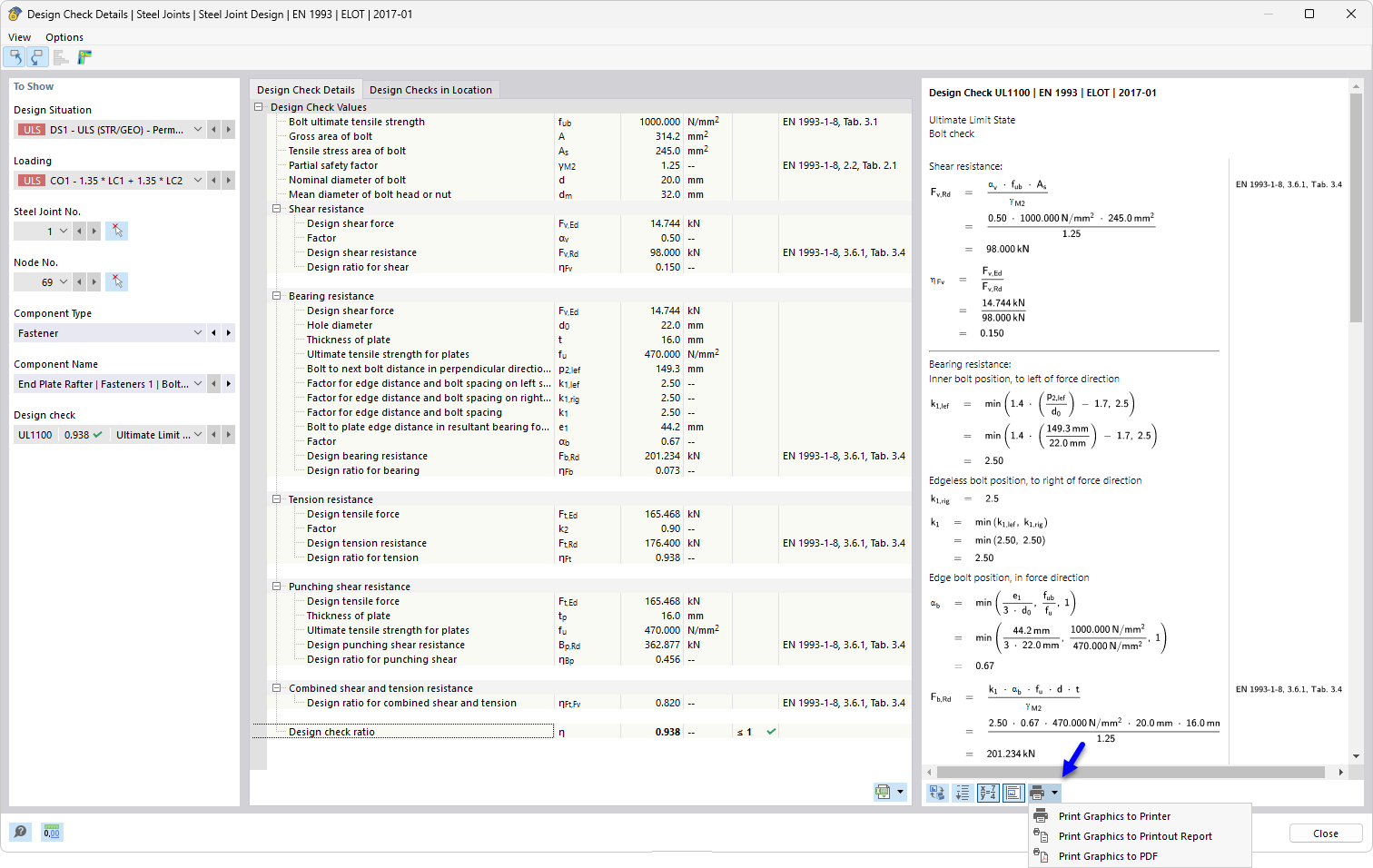Click the Close button
The width and height of the screenshot is (1373, 868).
1326,833
